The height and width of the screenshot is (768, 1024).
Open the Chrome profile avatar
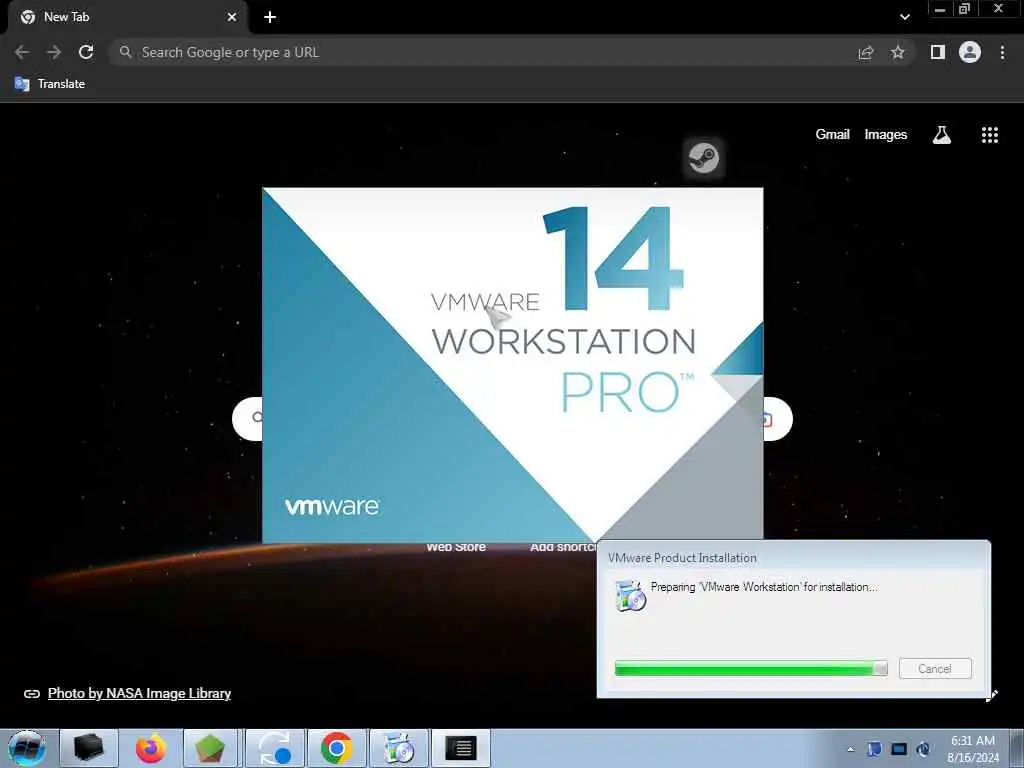(x=970, y=52)
